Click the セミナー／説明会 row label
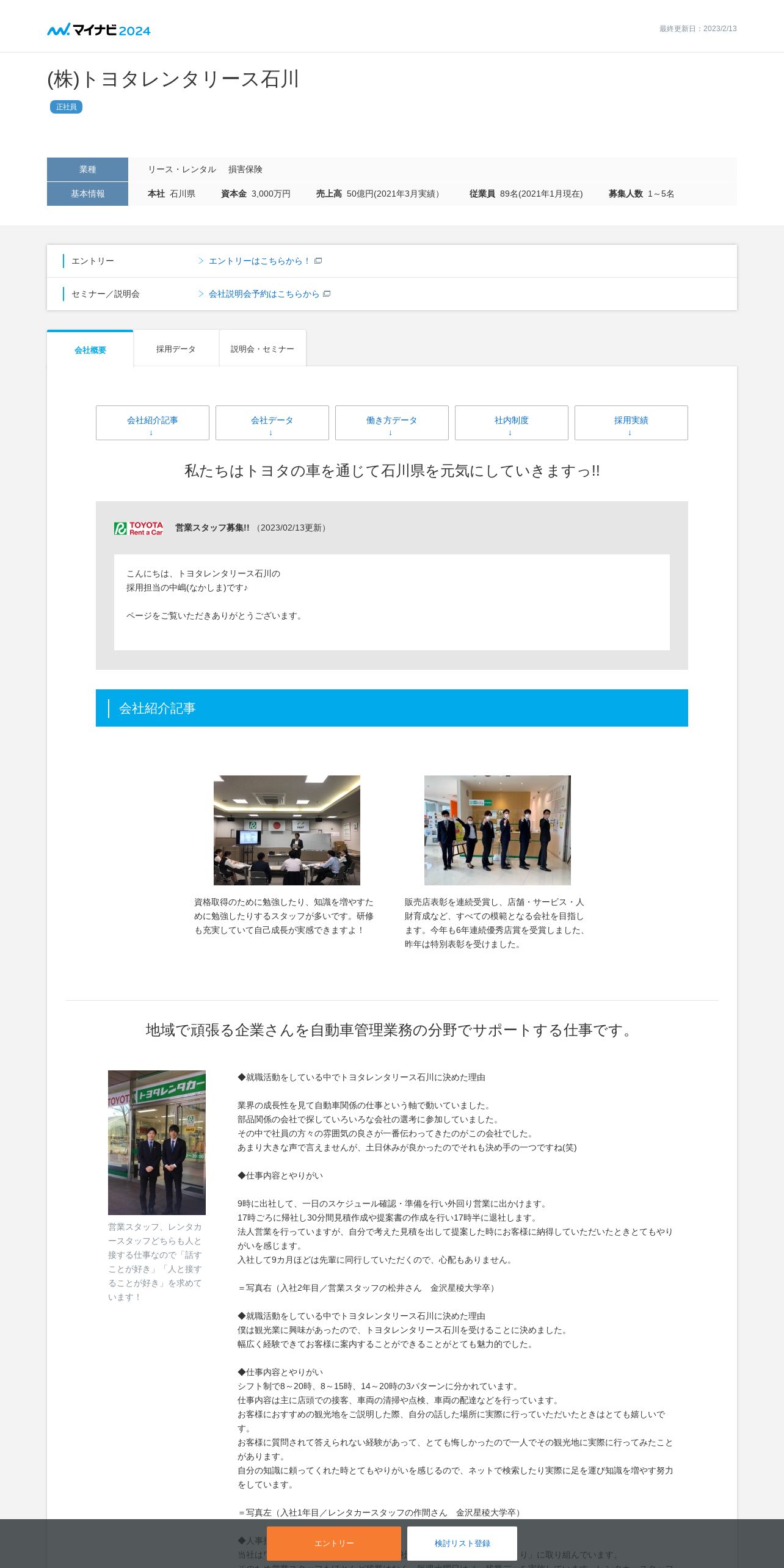The image size is (784, 1568). 106,294
